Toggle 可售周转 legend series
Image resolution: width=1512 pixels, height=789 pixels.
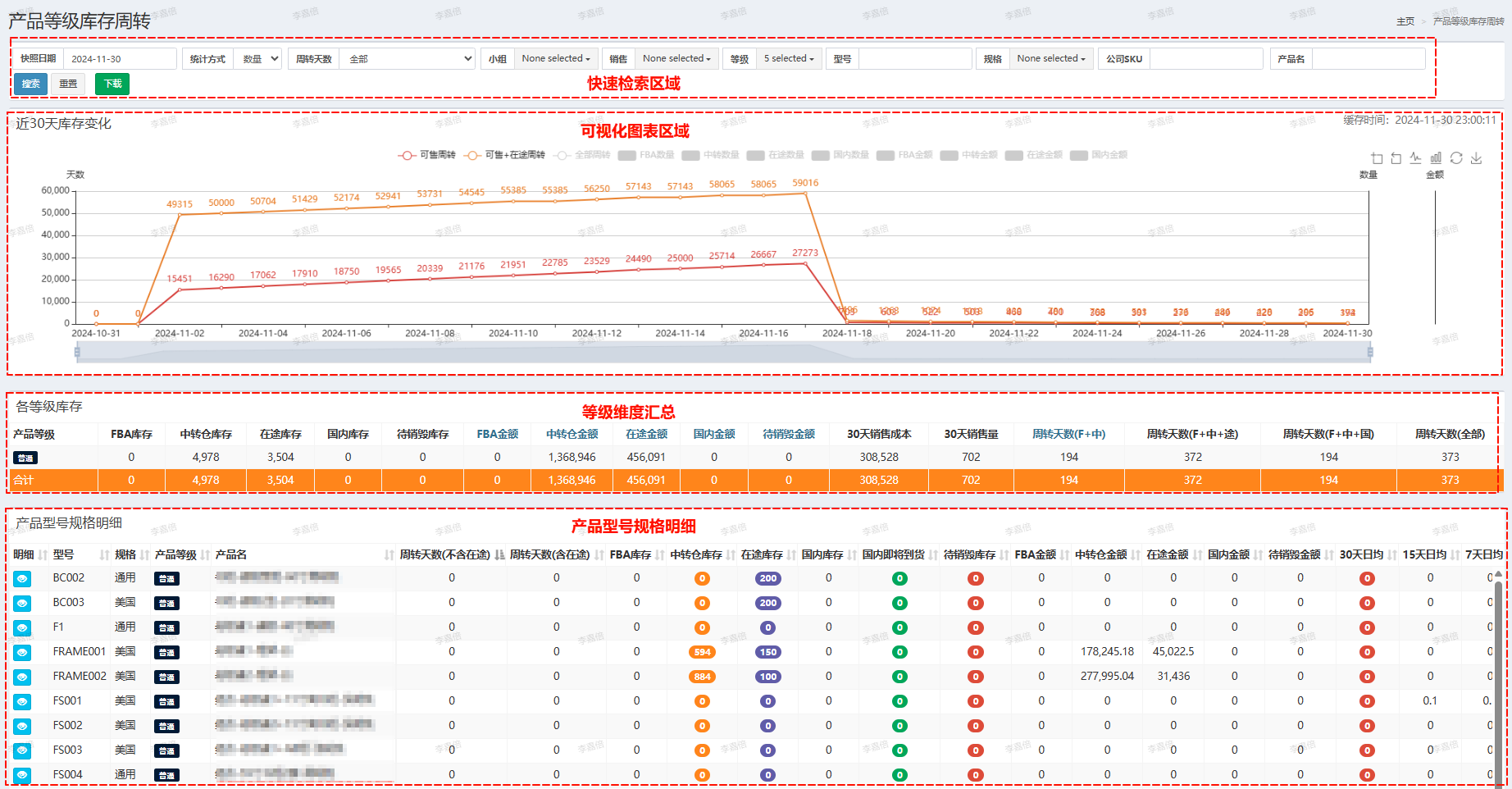point(426,155)
